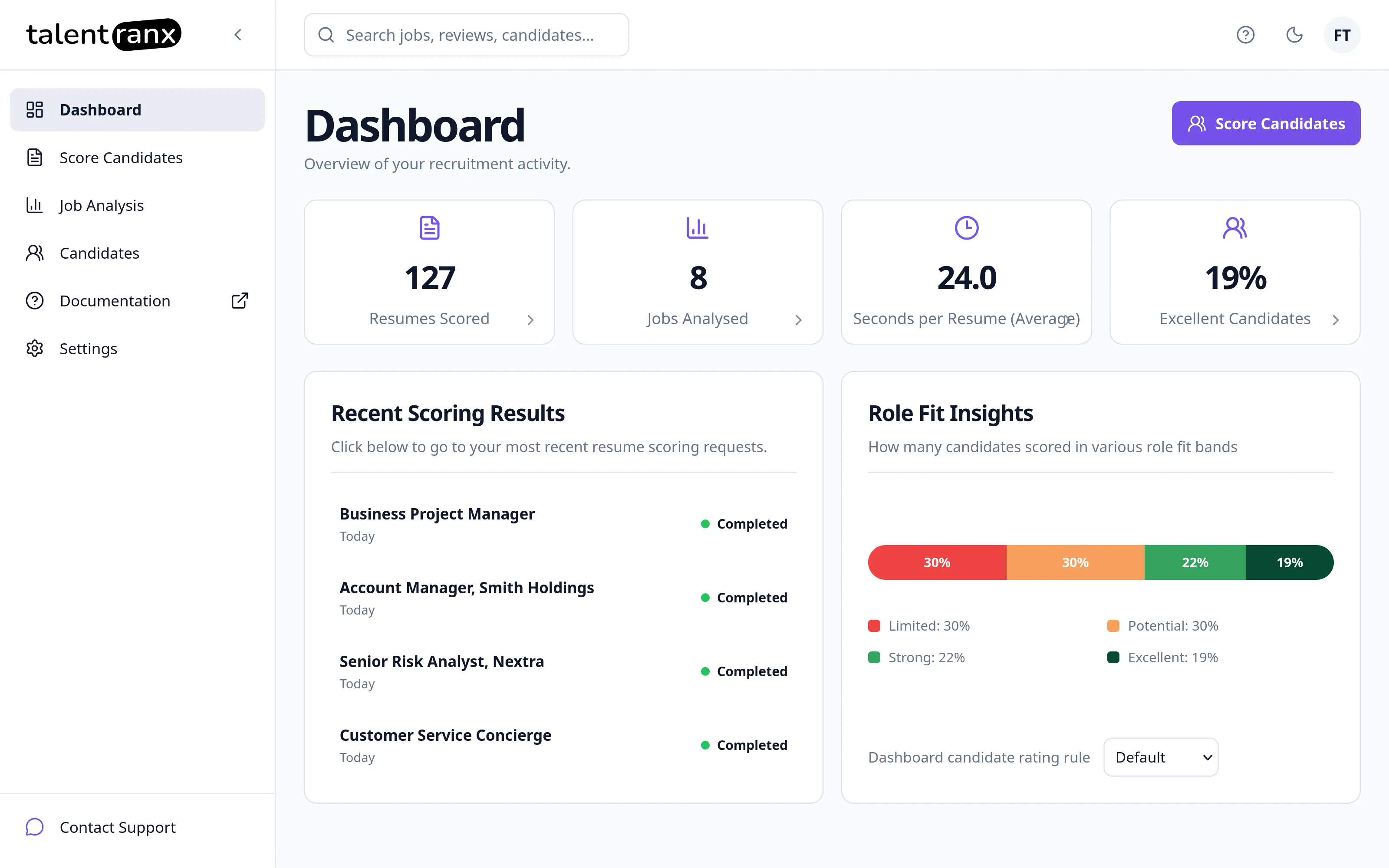Click the Candidates people icon in sidebar
1389x868 pixels.
pyautogui.click(x=35, y=253)
